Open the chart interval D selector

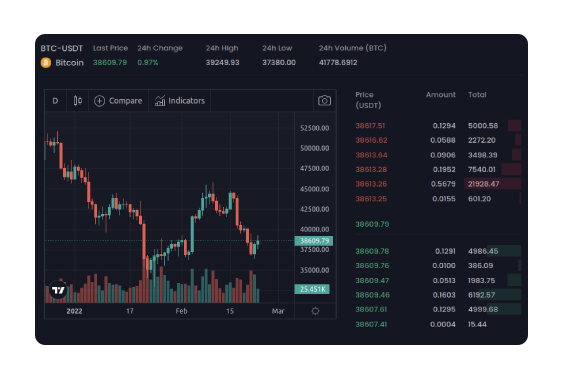[x=55, y=101]
